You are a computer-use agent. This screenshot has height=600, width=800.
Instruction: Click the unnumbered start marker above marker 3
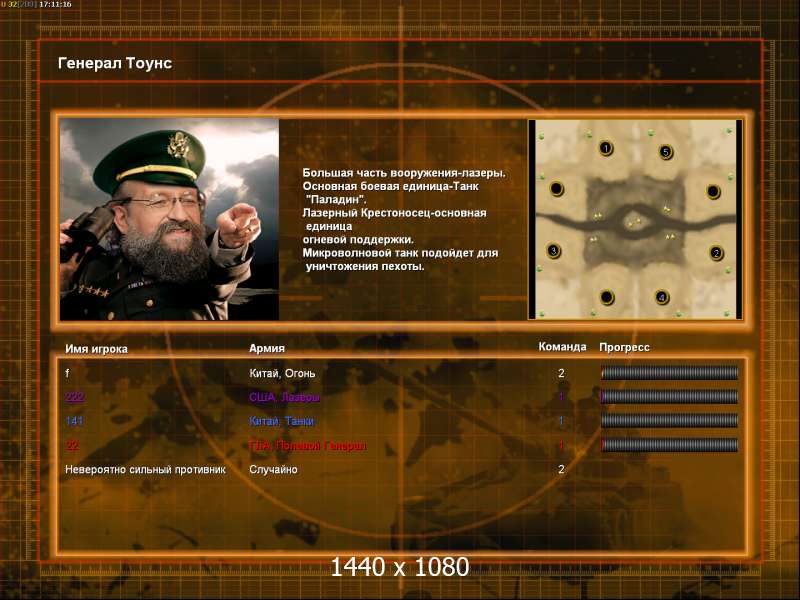pyautogui.click(x=556, y=189)
